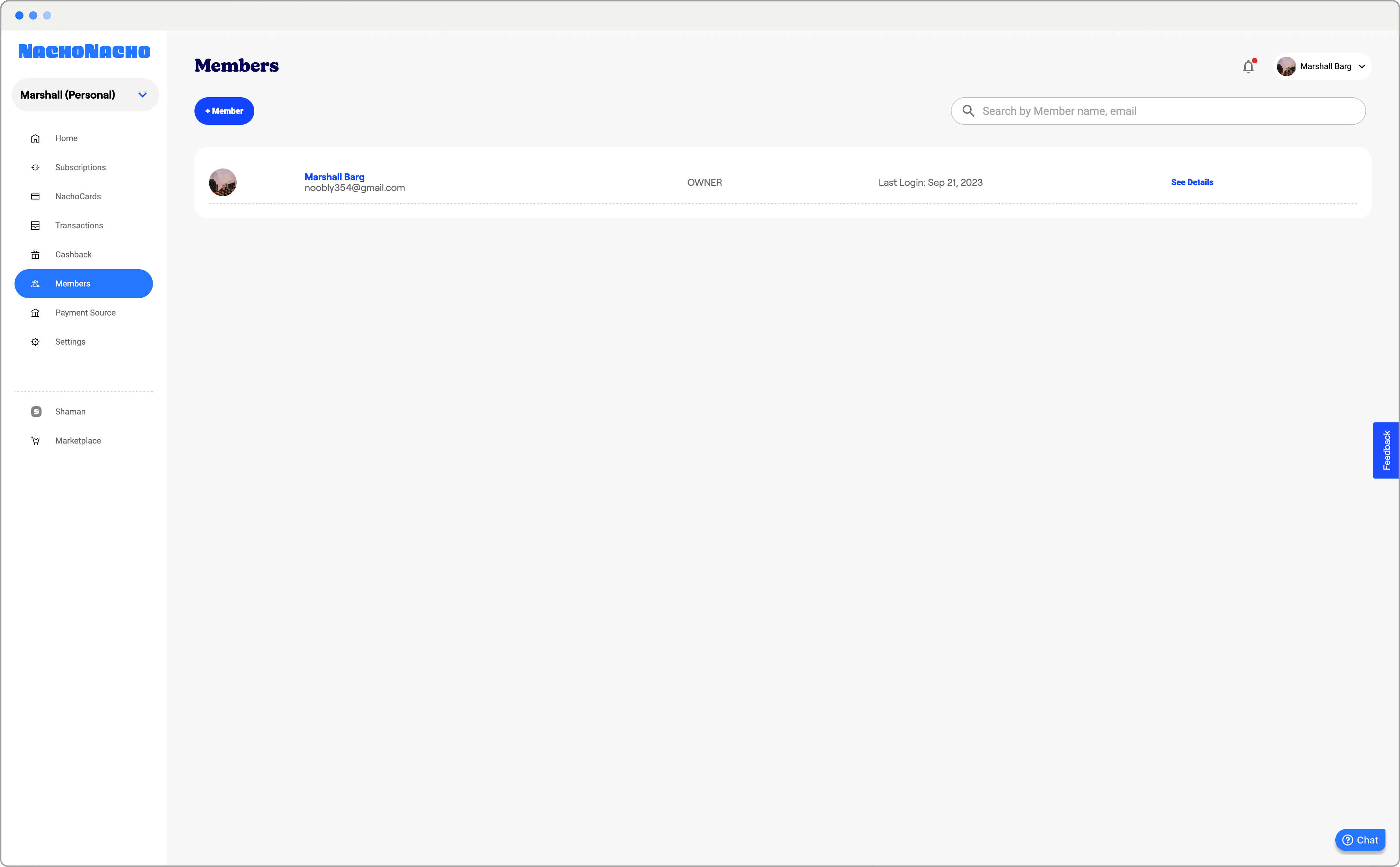The width and height of the screenshot is (1400, 867).
Task: Select the Members sidebar item
Action: tap(84, 284)
